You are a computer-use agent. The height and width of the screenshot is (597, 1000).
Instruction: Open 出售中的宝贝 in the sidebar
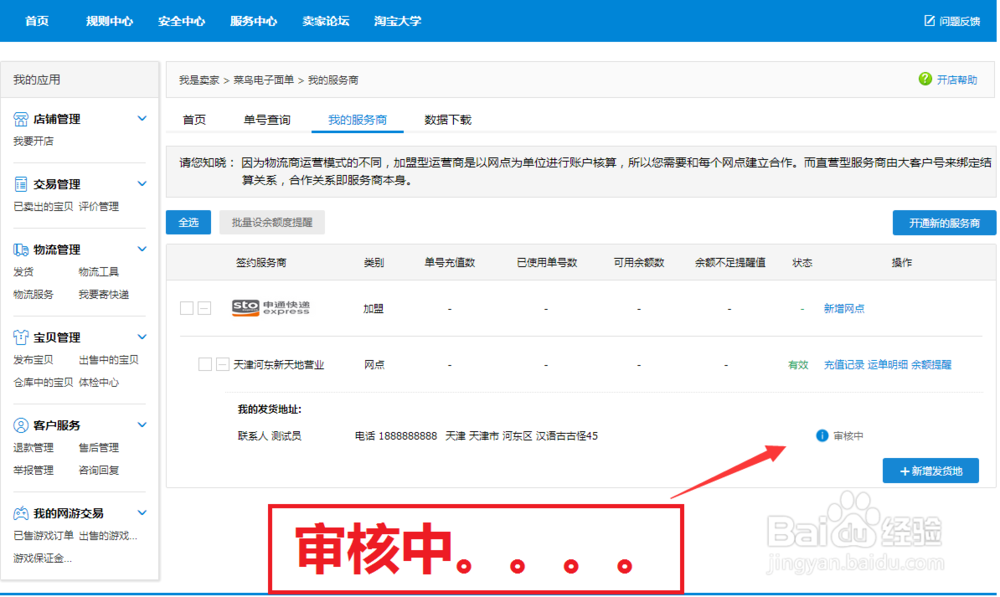pos(108,360)
